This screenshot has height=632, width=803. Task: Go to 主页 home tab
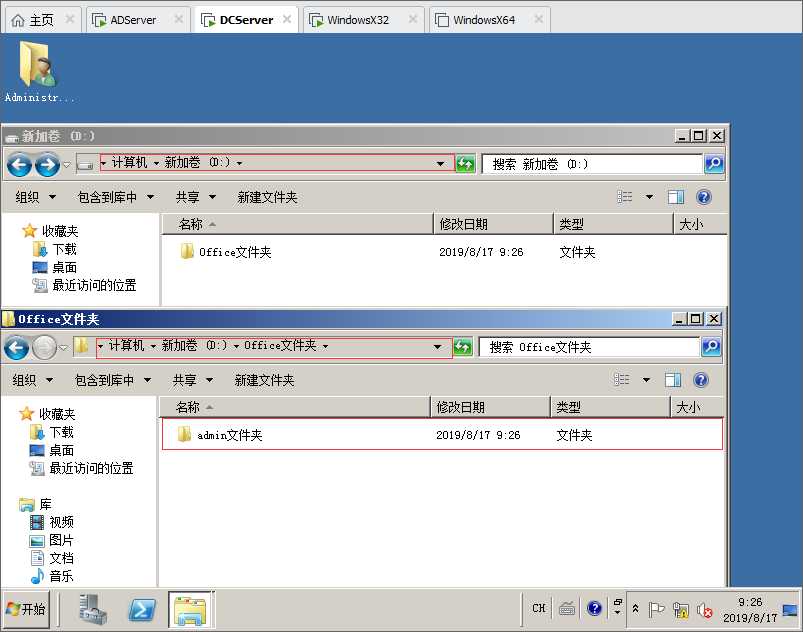coord(43,20)
